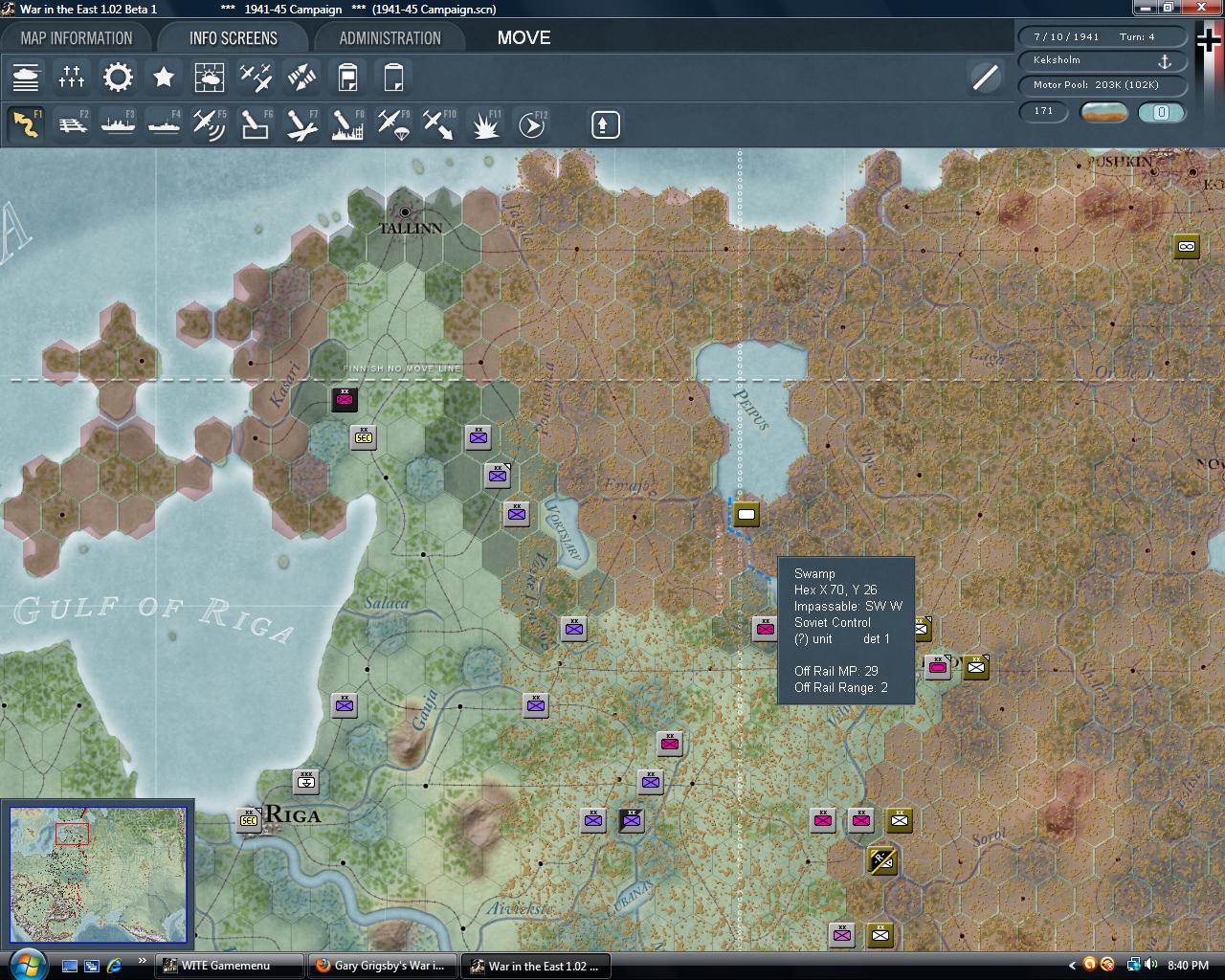Viewport: 1225px width, 980px height.
Task: Select the black and yellow diagonal-striped counter
Action: (x=881, y=860)
